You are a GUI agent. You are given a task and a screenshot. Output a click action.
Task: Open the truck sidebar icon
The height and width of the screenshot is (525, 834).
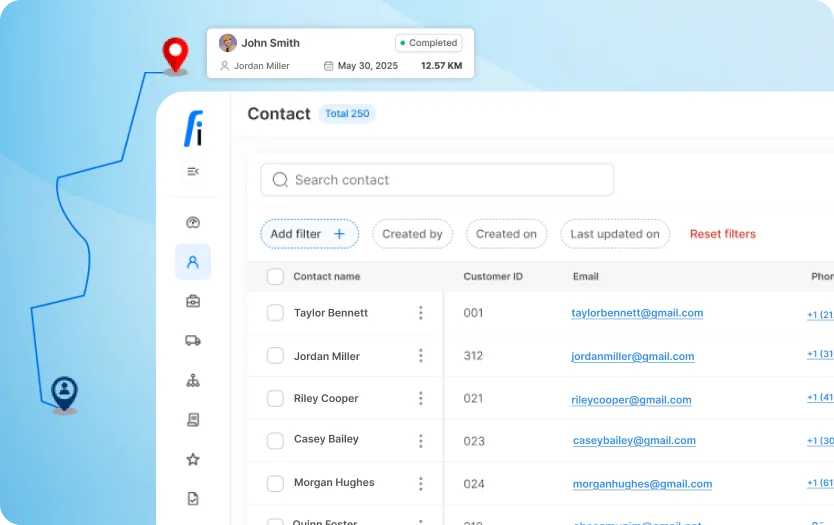[193, 340]
